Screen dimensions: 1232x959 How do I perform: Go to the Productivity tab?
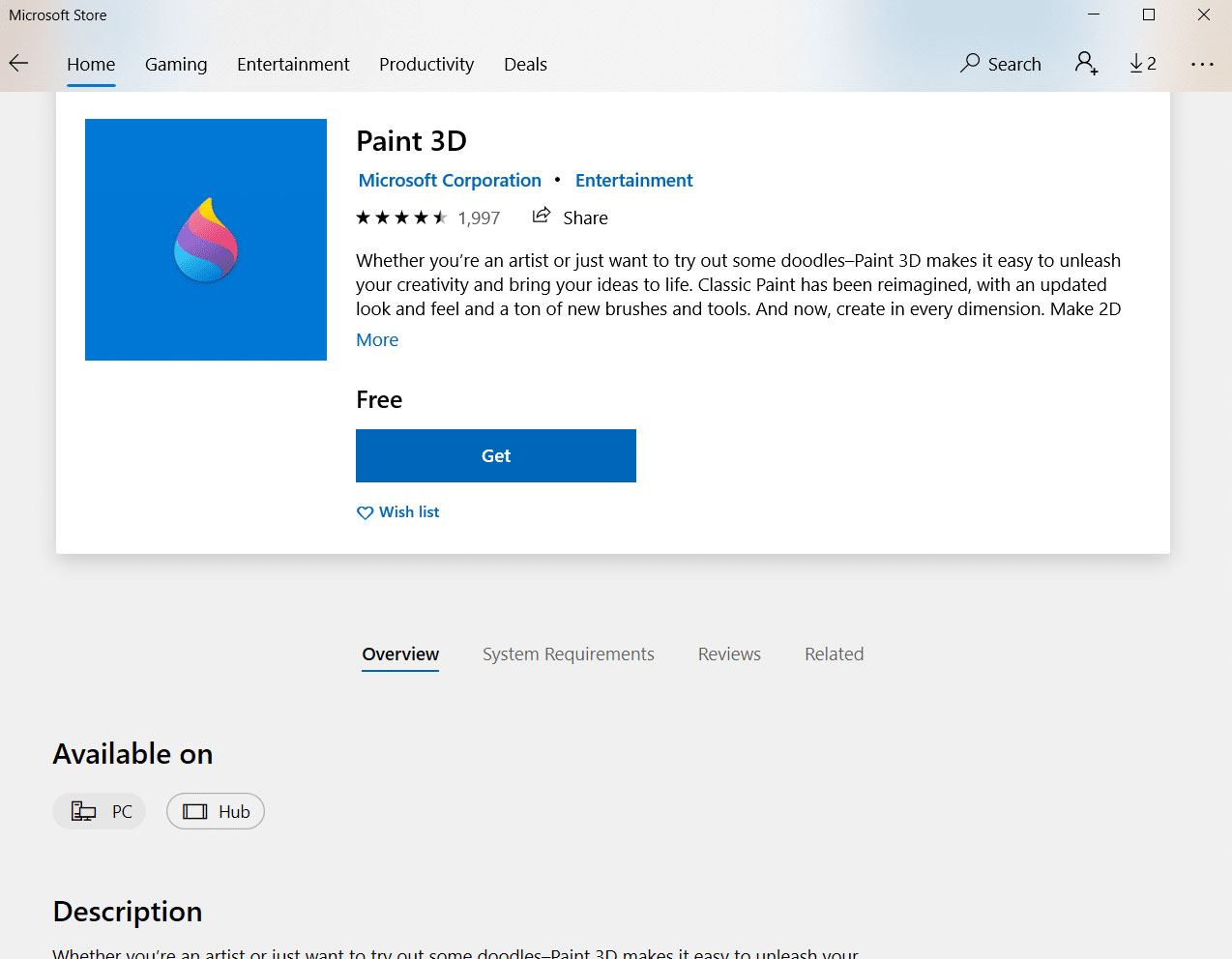click(x=426, y=65)
